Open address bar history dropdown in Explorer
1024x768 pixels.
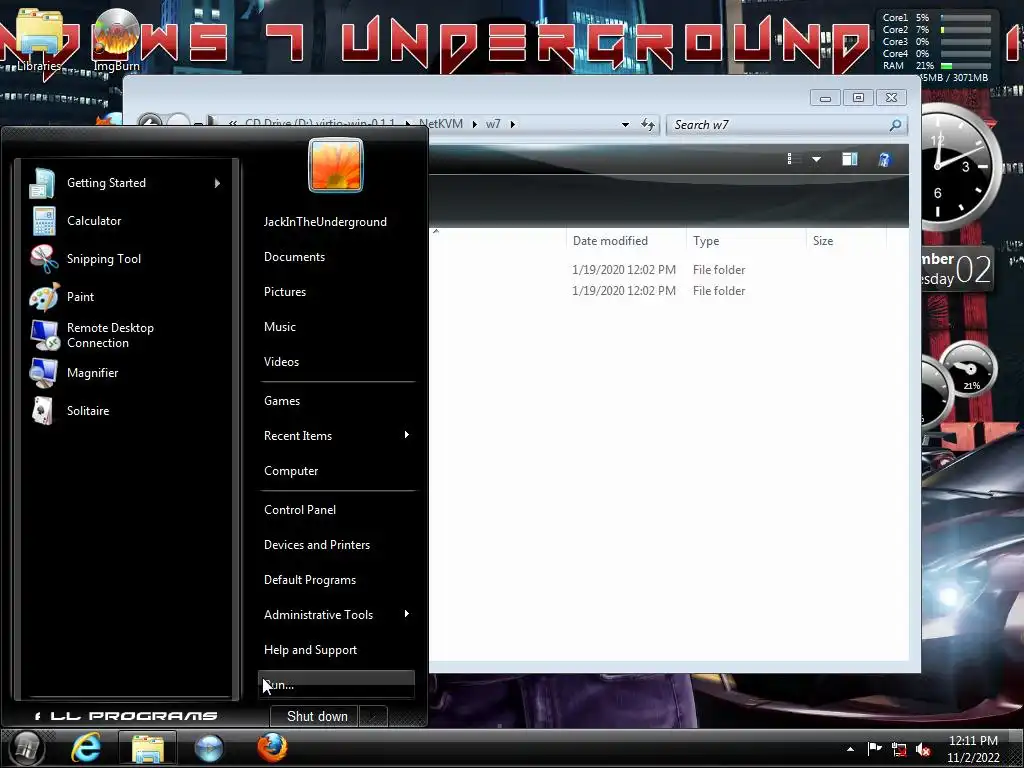(x=625, y=125)
